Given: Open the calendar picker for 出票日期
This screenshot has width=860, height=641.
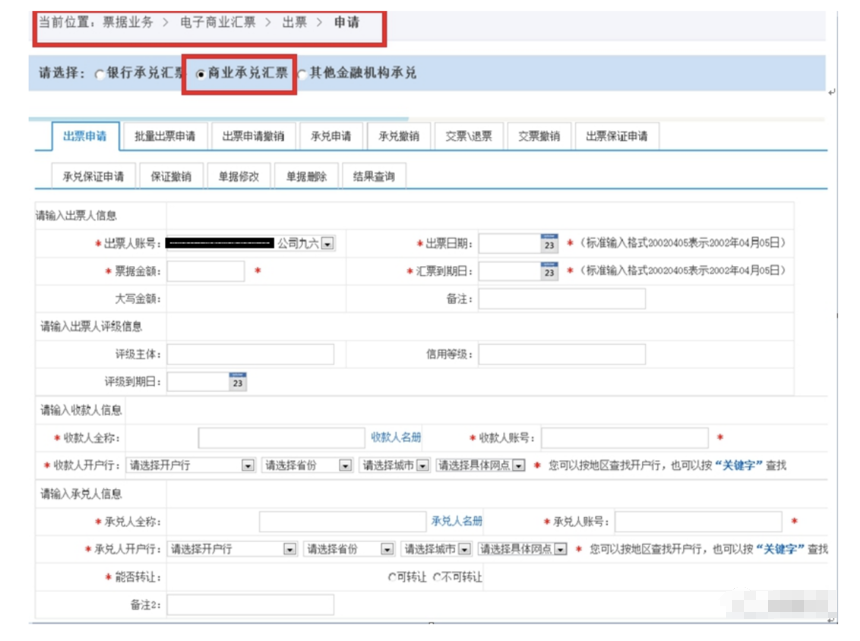Looking at the screenshot, I should (548, 244).
